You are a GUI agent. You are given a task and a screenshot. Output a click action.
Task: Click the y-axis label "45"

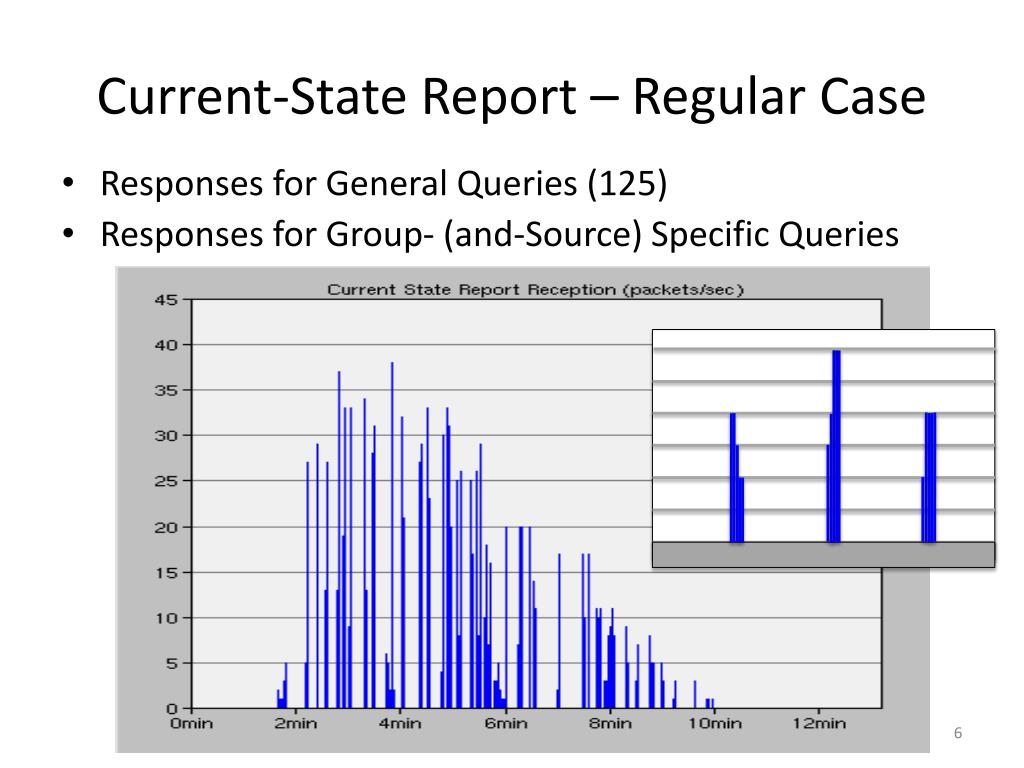166,300
